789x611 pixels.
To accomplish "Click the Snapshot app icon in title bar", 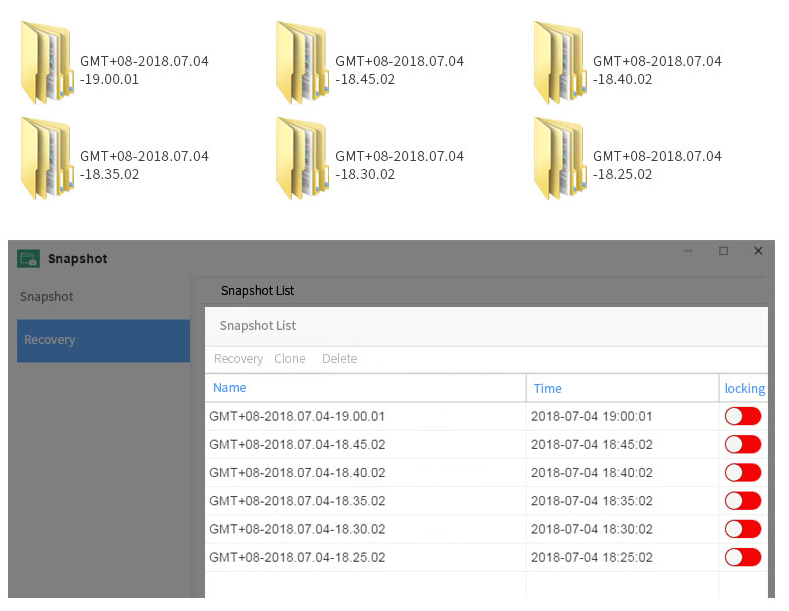I will [28, 259].
